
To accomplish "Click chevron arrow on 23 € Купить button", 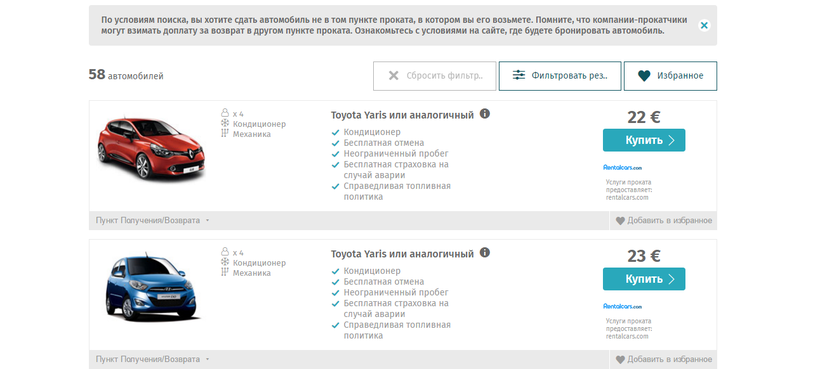I will click(x=671, y=279).
